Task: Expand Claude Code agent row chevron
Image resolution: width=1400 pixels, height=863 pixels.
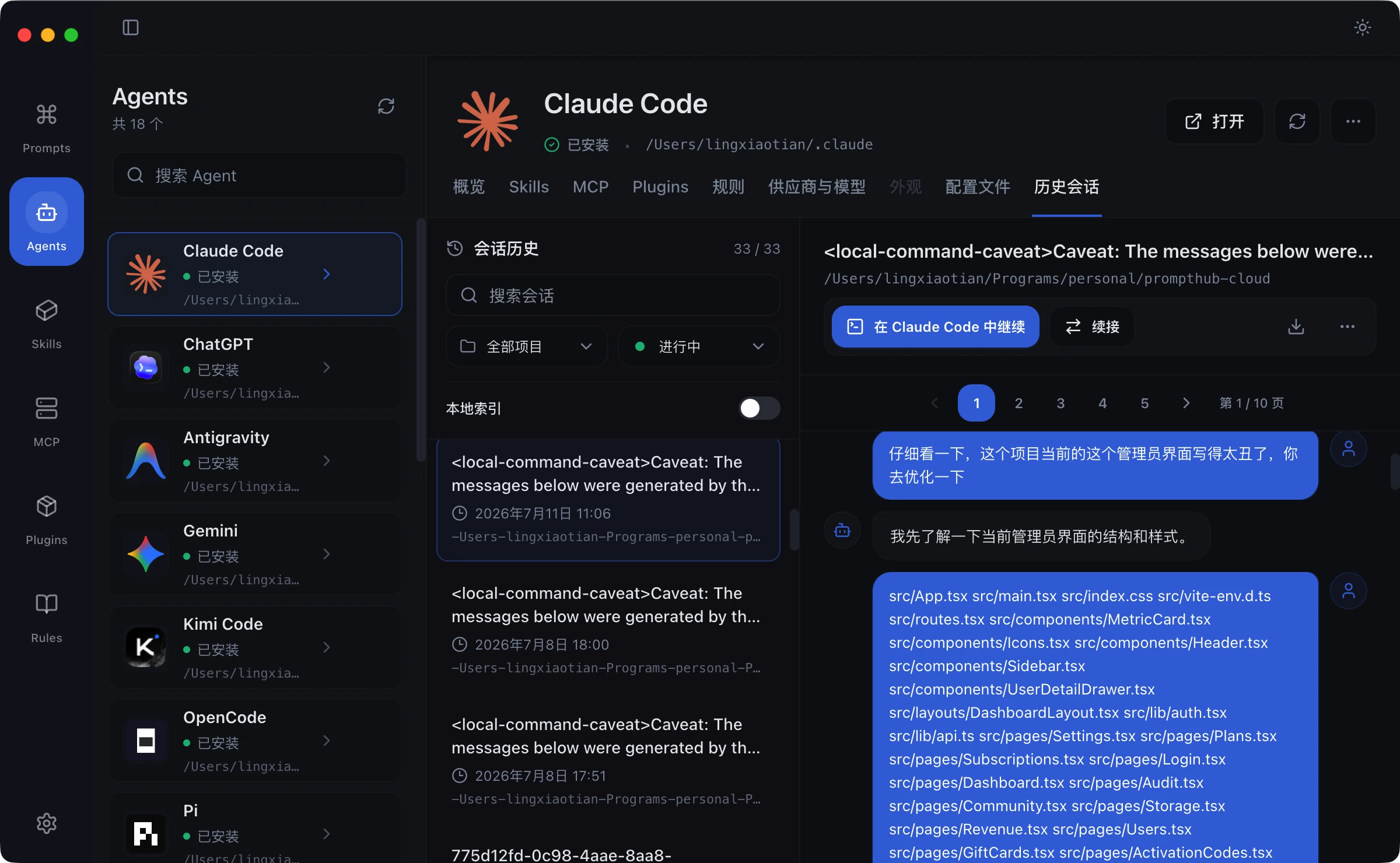Action: (x=327, y=274)
